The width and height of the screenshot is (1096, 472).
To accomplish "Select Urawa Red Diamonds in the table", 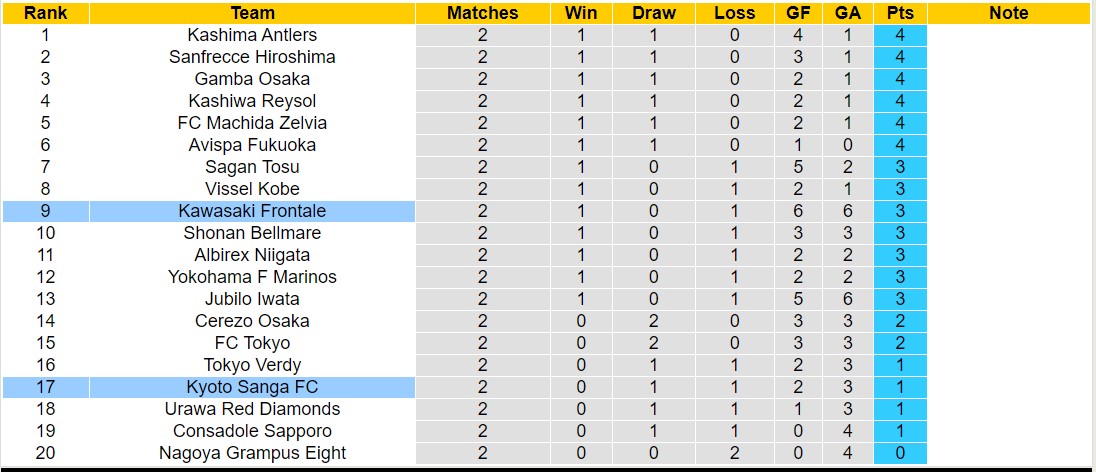I will [252, 409].
